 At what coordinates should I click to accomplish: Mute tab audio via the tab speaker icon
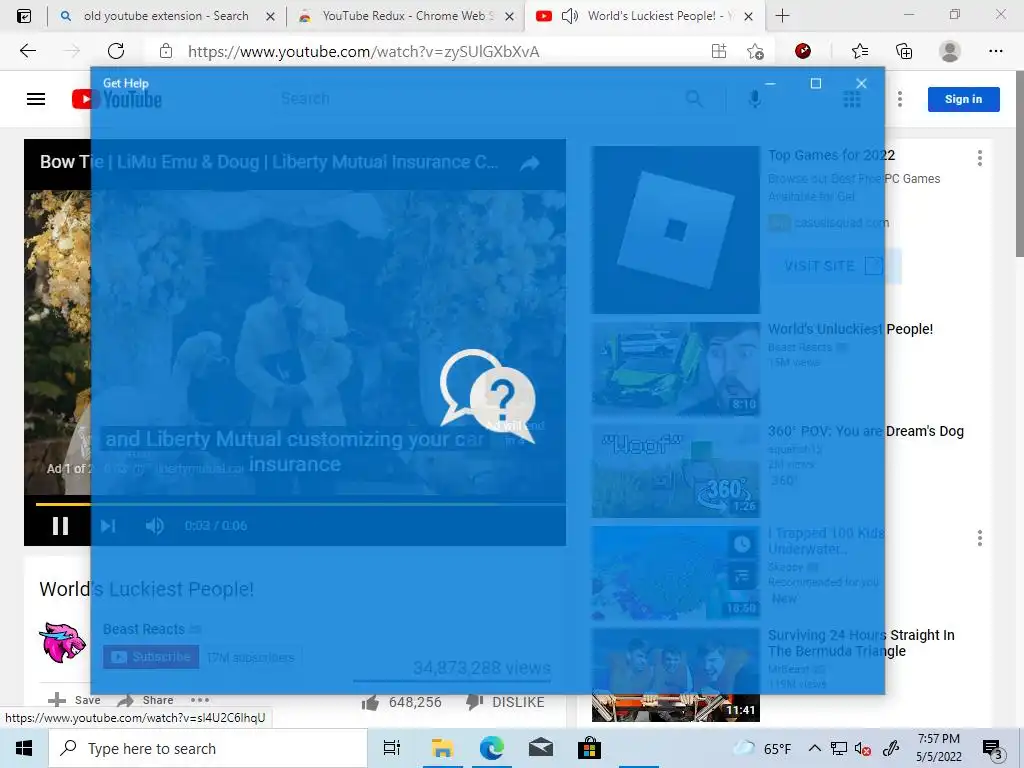(x=569, y=16)
